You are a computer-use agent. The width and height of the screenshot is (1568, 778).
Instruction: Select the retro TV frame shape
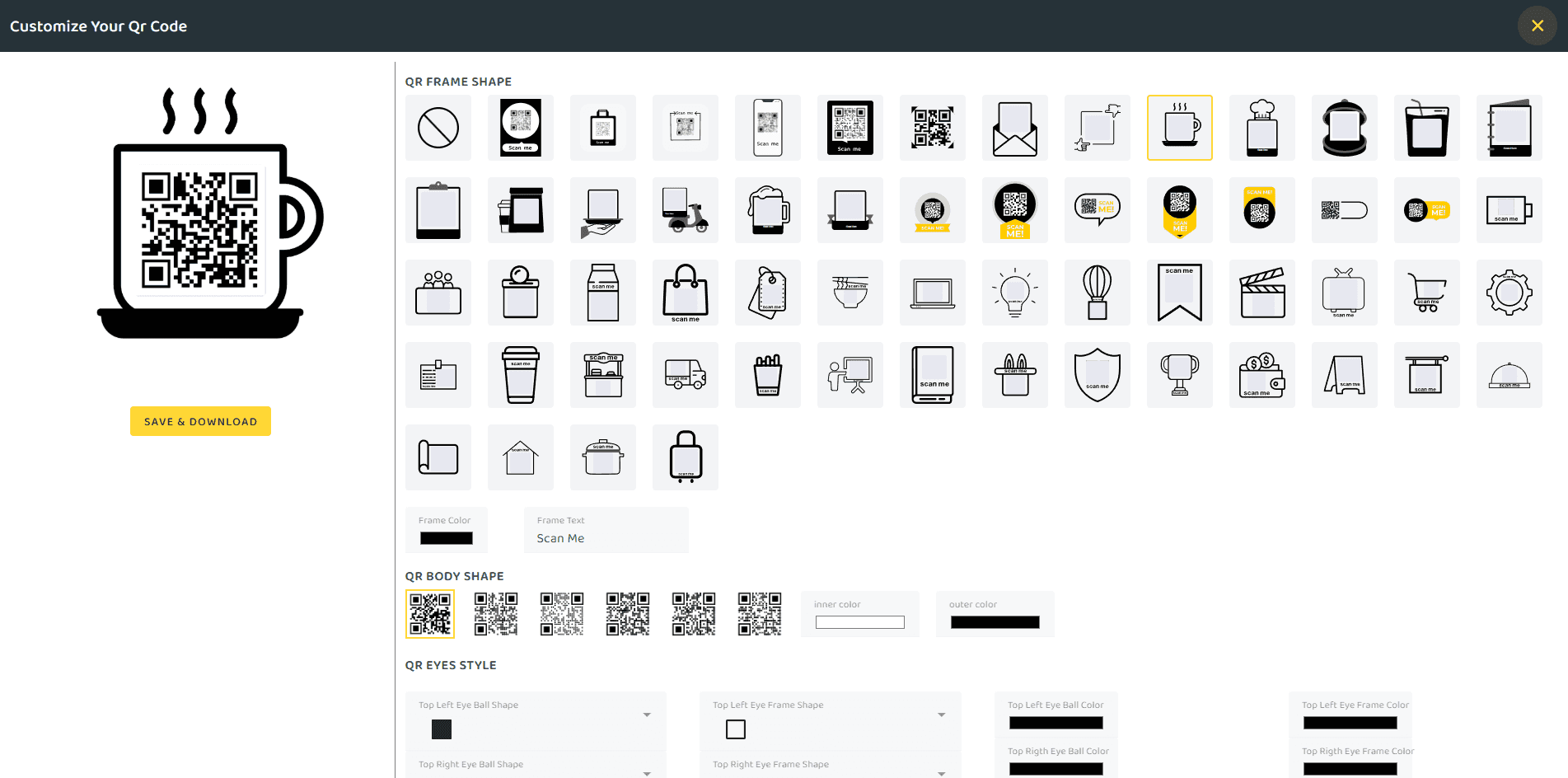click(1345, 293)
